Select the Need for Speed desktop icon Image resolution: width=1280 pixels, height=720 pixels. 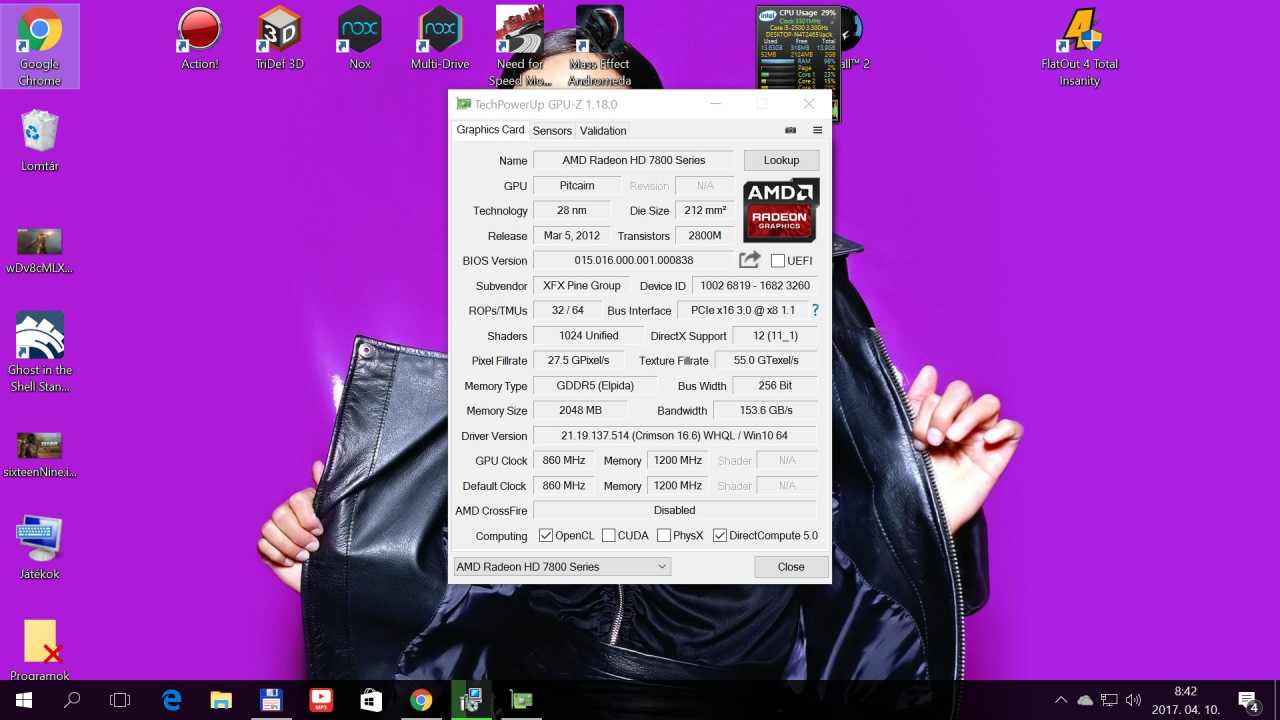click(520, 47)
